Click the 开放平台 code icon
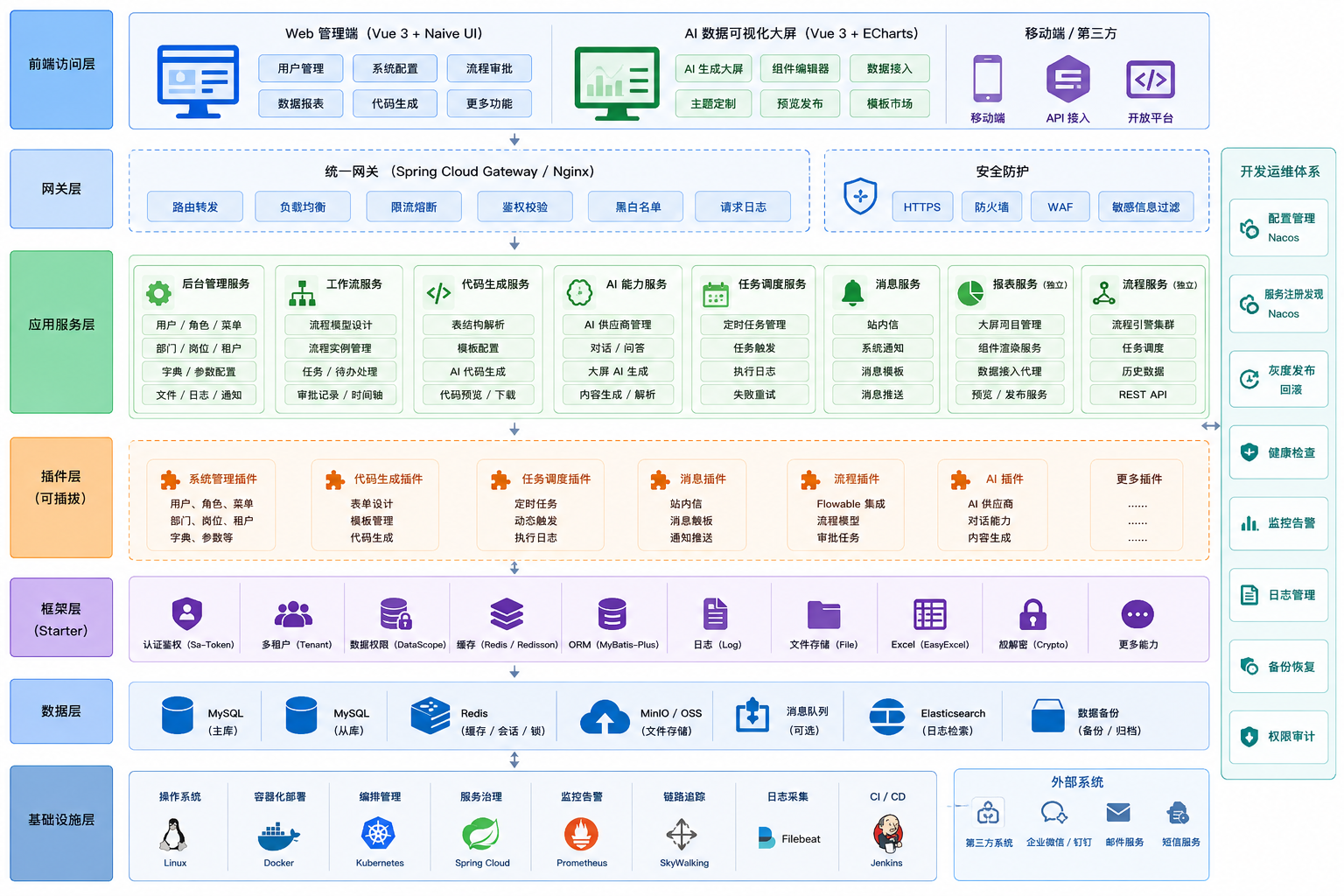Screen dimensions: 1344x896 pos(1151,80)
